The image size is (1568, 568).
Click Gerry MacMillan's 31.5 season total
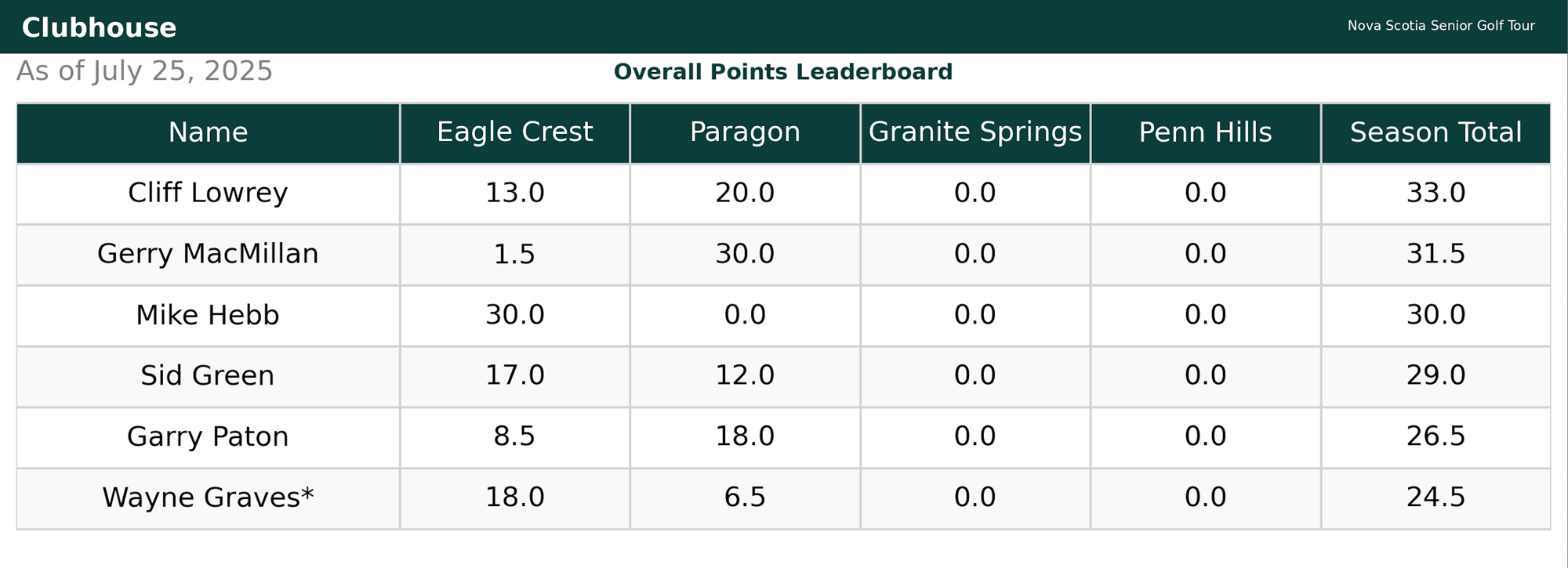tap(1436, 255)
